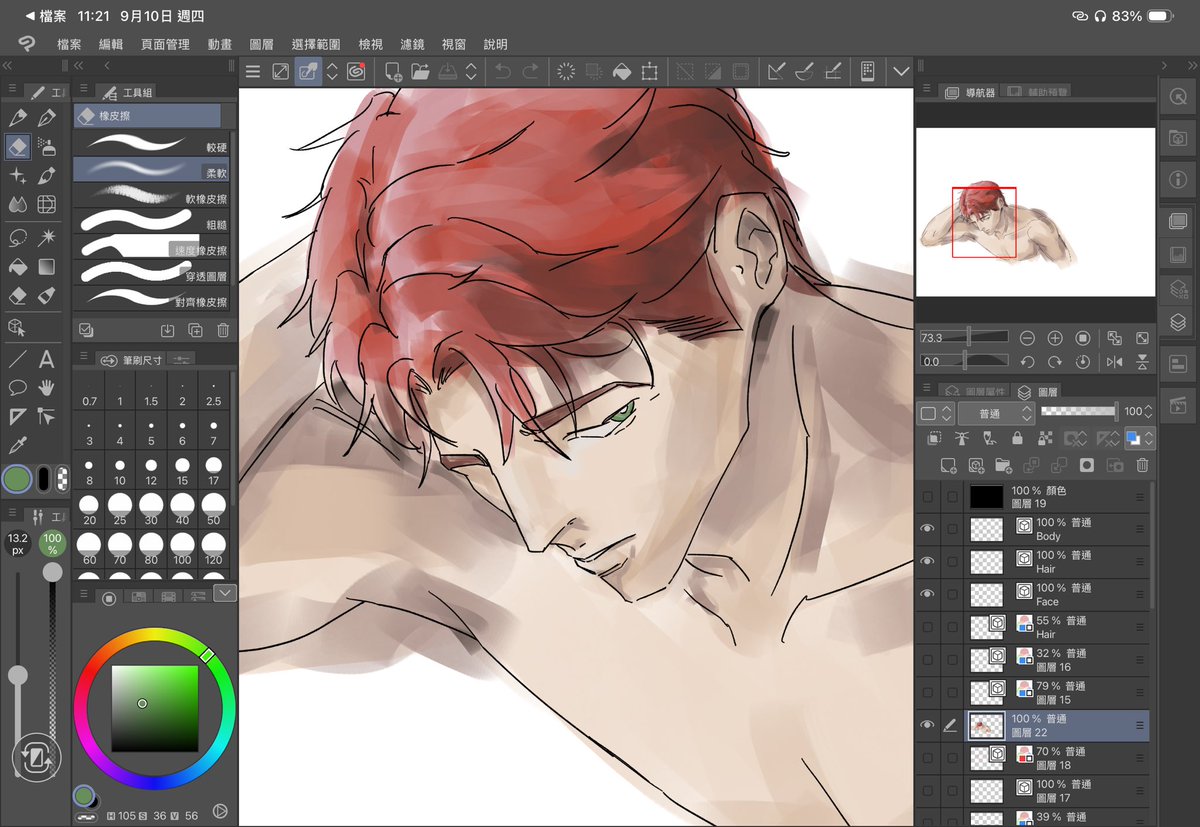This screenshot has height=827, width=1200.
Task: Open the palette color dropdown beside blend mode
Action: coord(934,413)
